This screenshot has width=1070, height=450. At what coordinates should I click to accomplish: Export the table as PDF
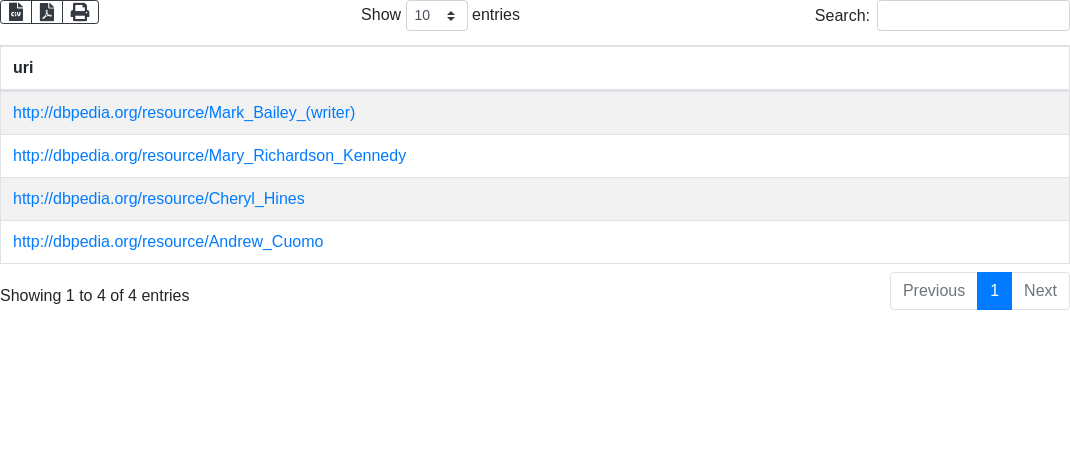click(x=47, y=12)
